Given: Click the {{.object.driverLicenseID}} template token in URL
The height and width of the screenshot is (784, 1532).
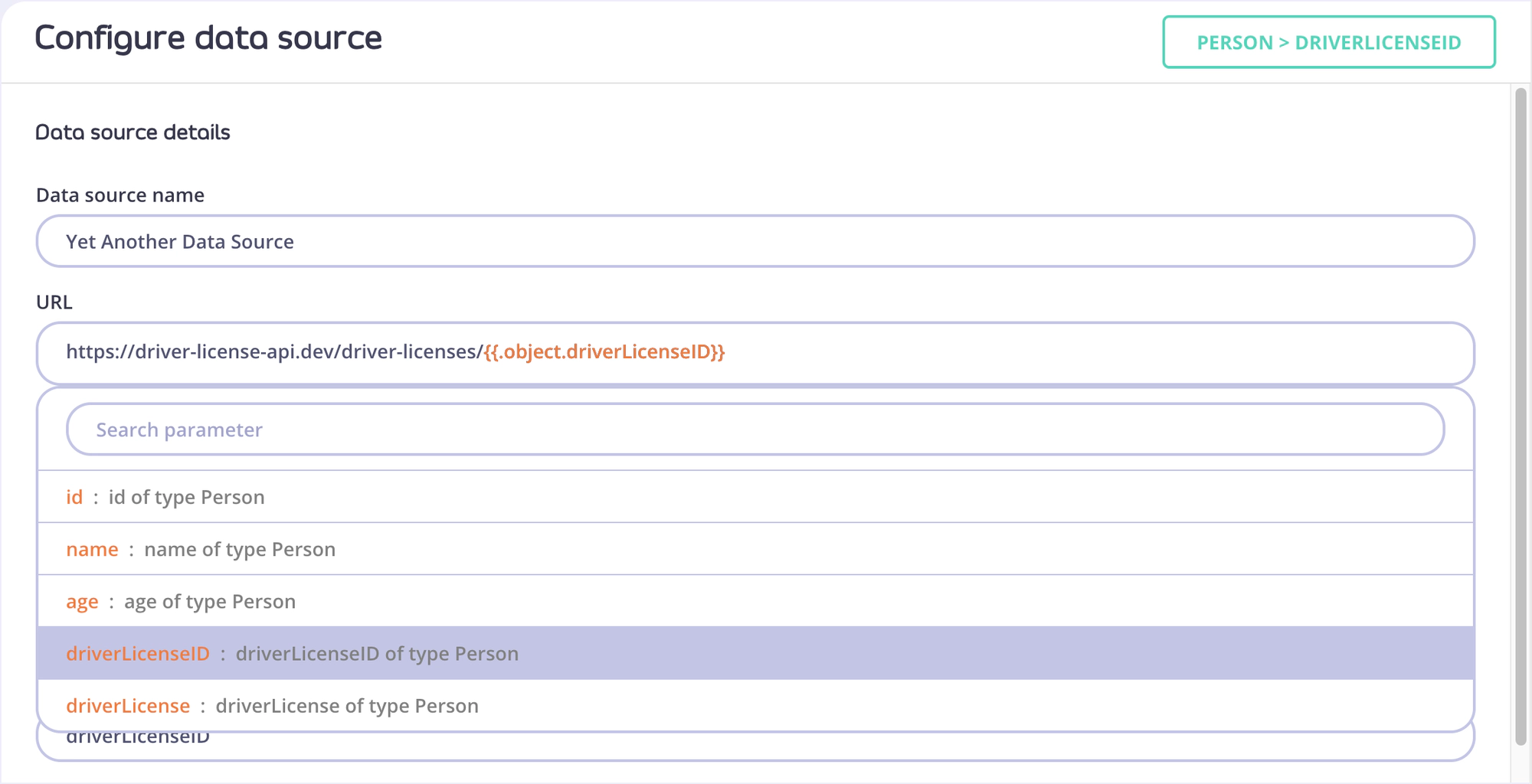Looking at the screenshot, I should [604, 353].
